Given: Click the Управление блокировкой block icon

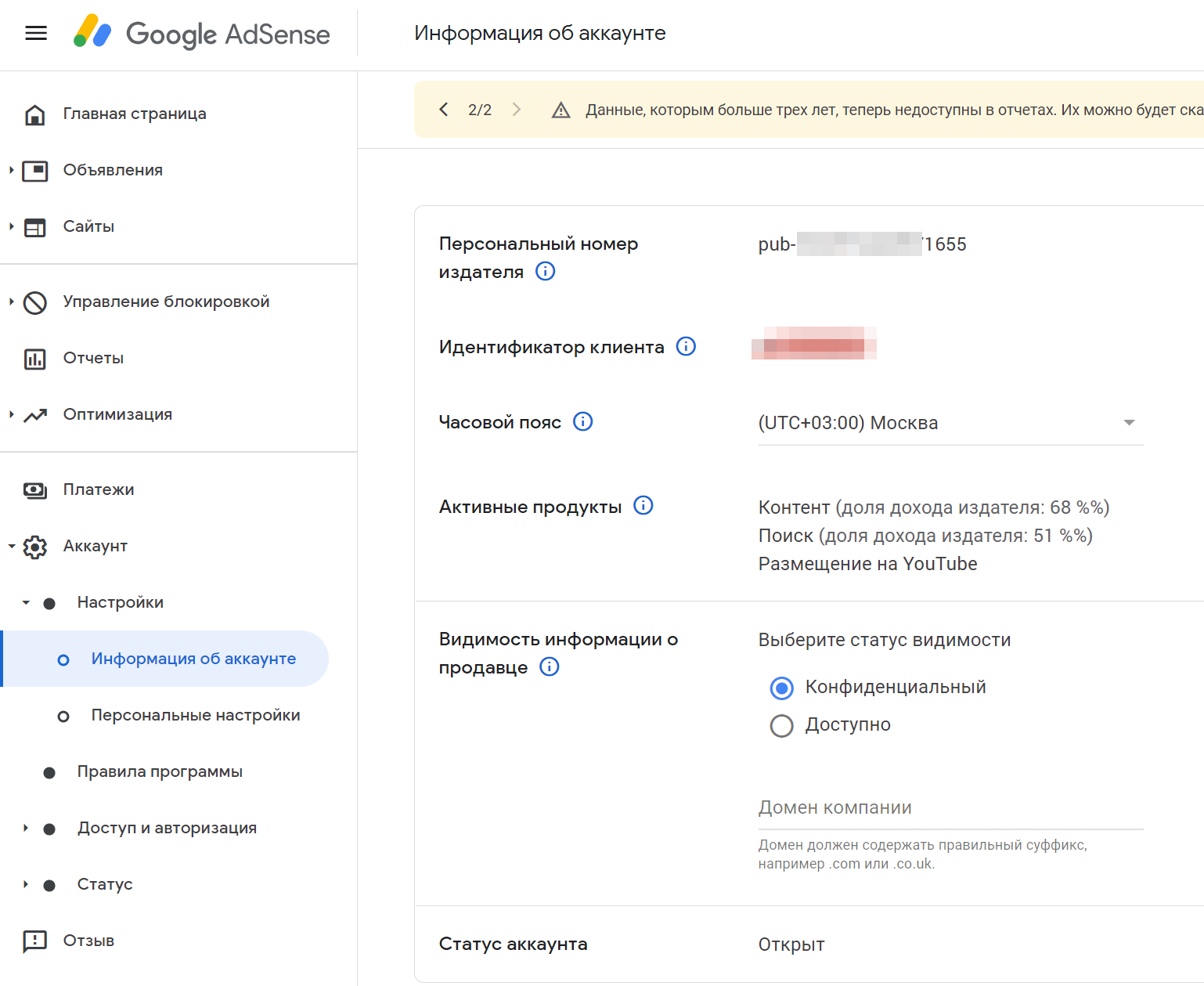Looking at the screenshot, I should pyautogui.click(x=34, y=302).
